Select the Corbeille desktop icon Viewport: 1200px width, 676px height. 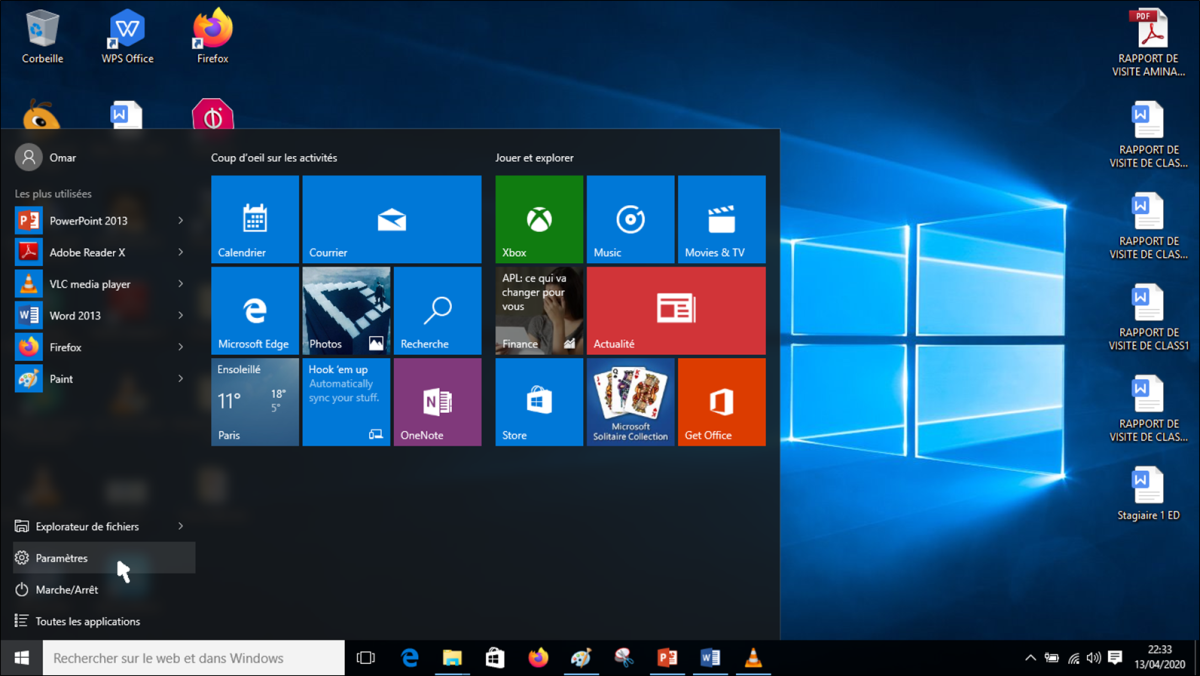tap(42, 37)
